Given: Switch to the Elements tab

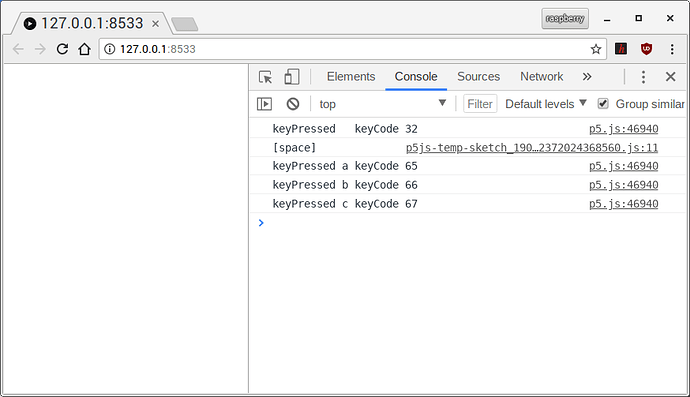Looking at the screenshot, I should pyautogui.click(x=351, y=77).
